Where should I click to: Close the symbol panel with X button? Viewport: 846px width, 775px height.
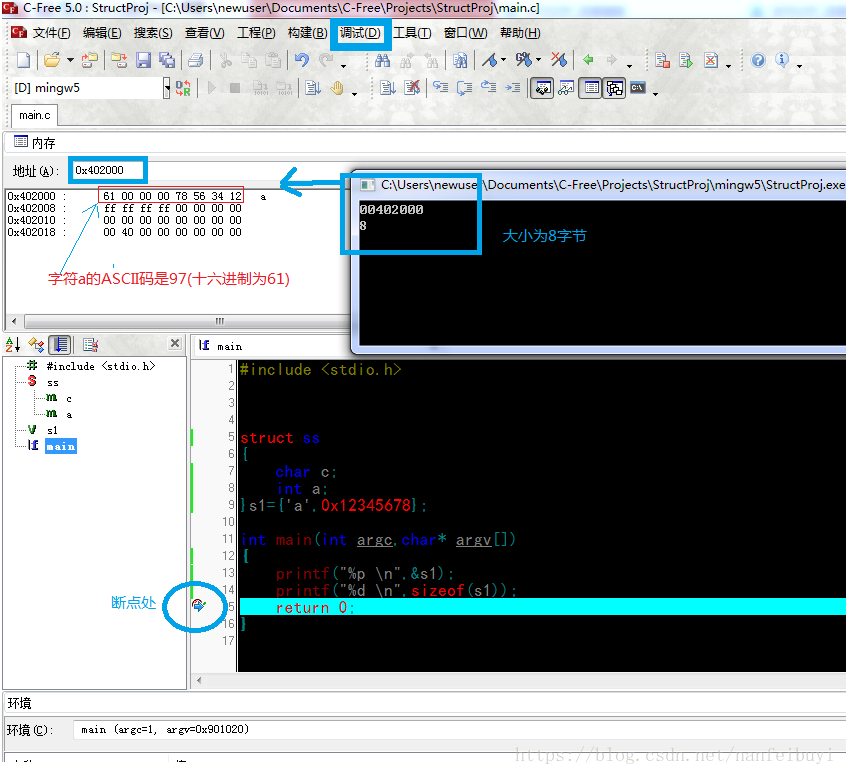pos(175,344)
